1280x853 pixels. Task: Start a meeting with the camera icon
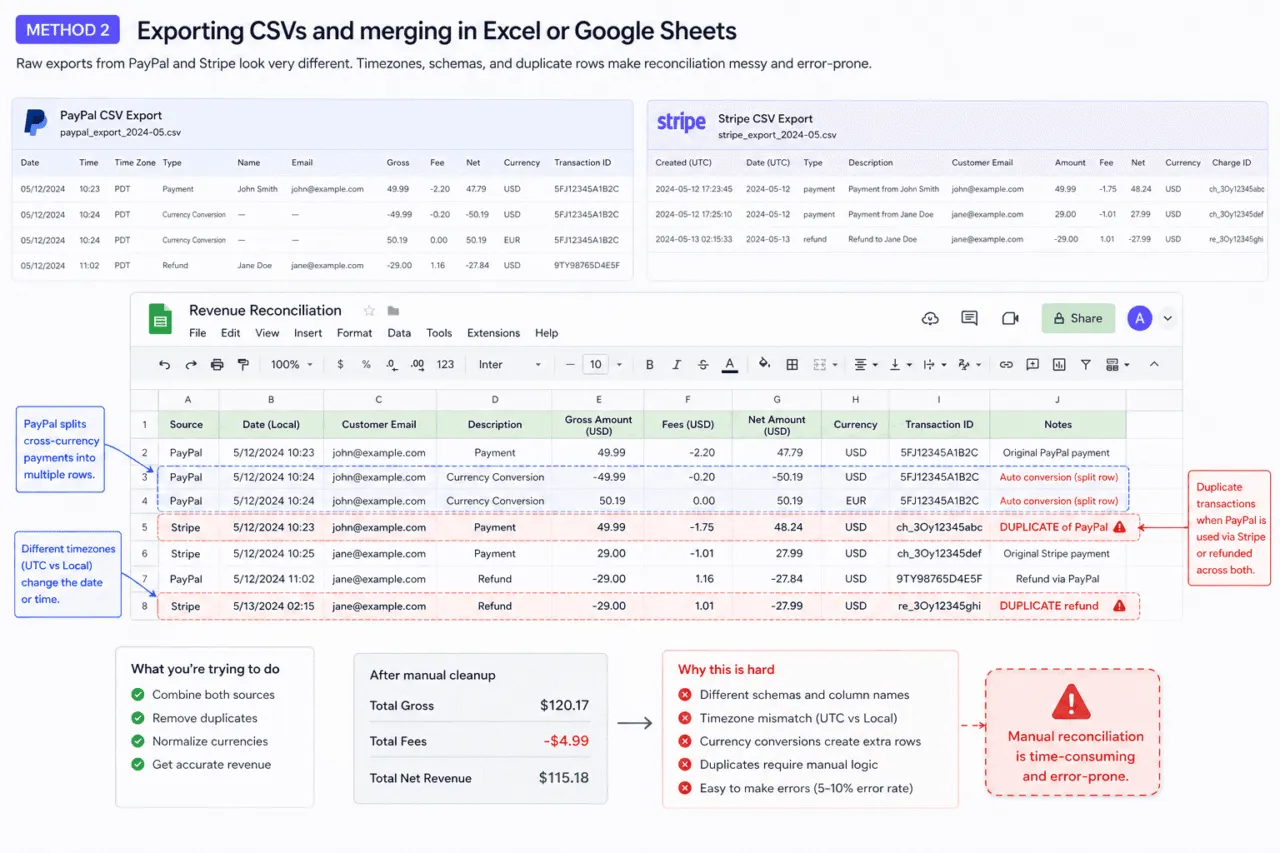click(x=1010, y=318)
